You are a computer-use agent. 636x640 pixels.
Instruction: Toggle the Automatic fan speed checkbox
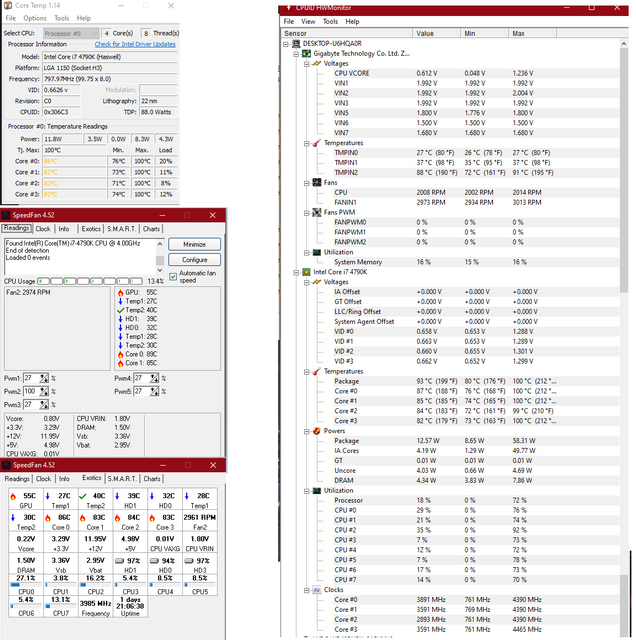coord(173,277)
